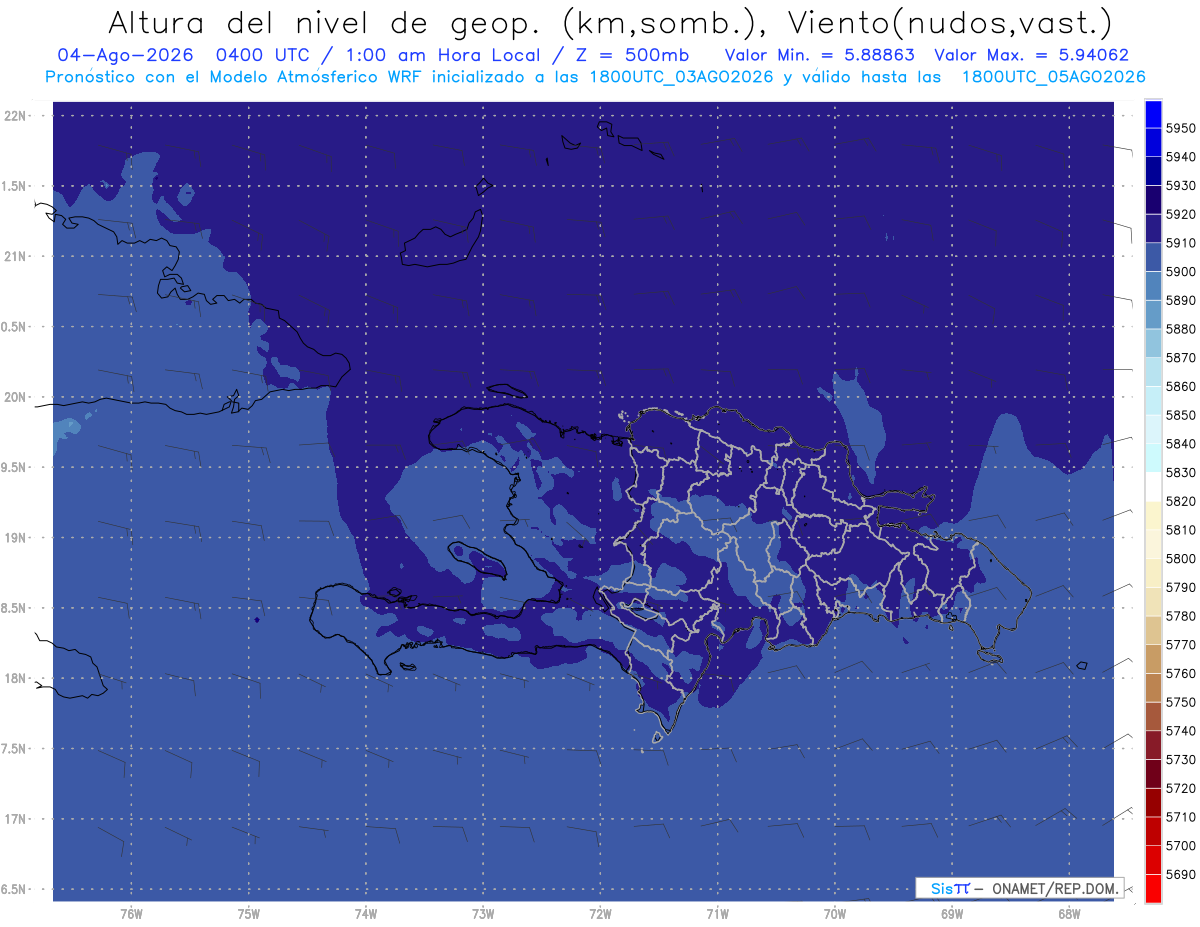Click the '5770' legend value

tap(1180, 645)
